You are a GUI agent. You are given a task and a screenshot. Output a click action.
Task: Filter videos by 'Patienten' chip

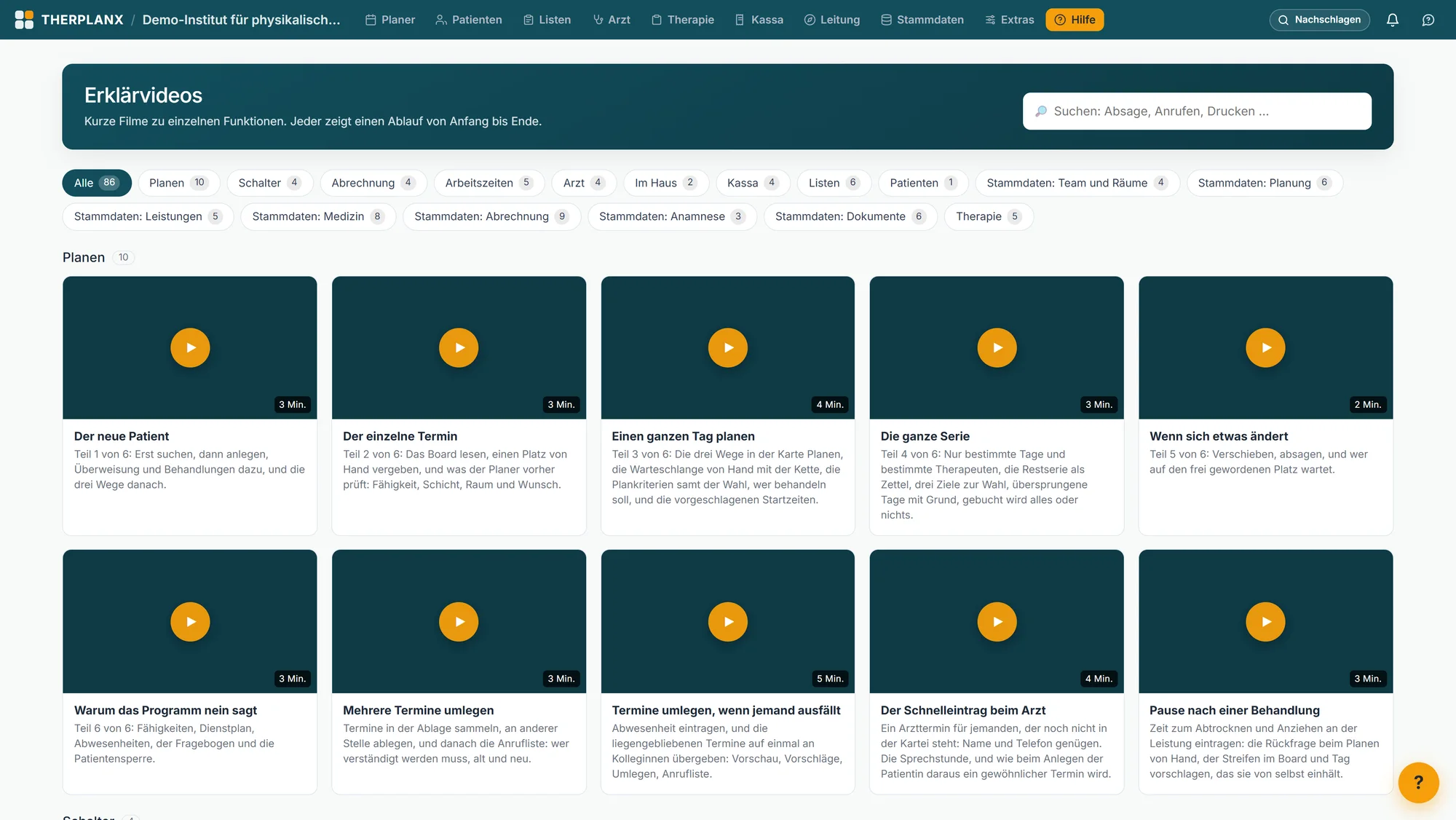point(923,183)
